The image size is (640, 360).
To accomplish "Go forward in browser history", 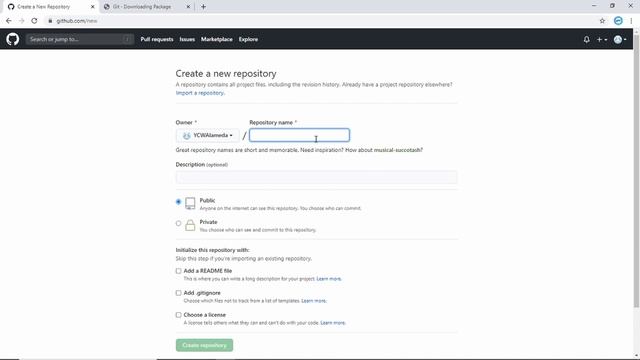I will [x=21, y=21].
